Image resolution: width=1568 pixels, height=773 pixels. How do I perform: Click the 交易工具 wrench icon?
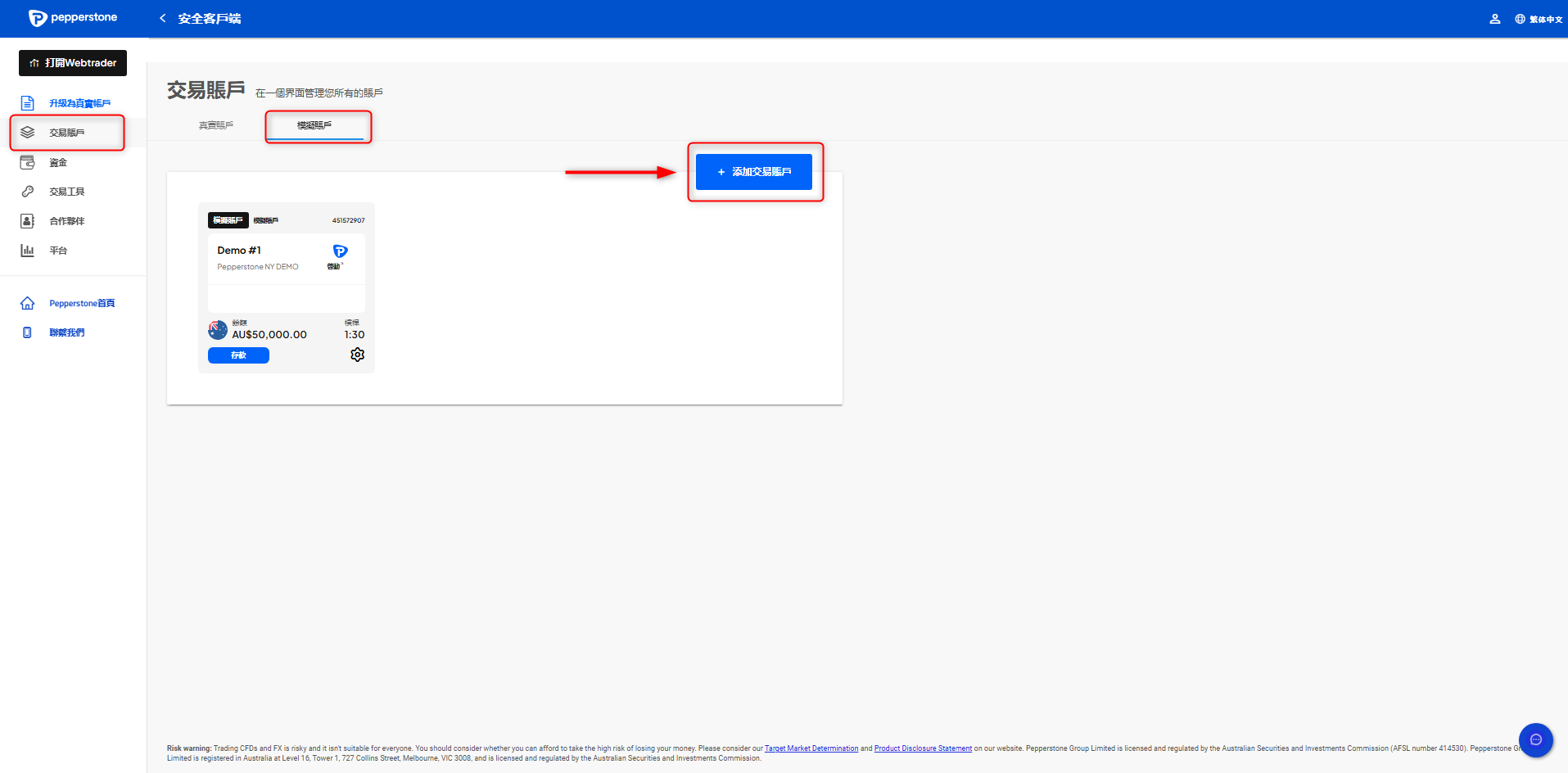coord(28,192)
